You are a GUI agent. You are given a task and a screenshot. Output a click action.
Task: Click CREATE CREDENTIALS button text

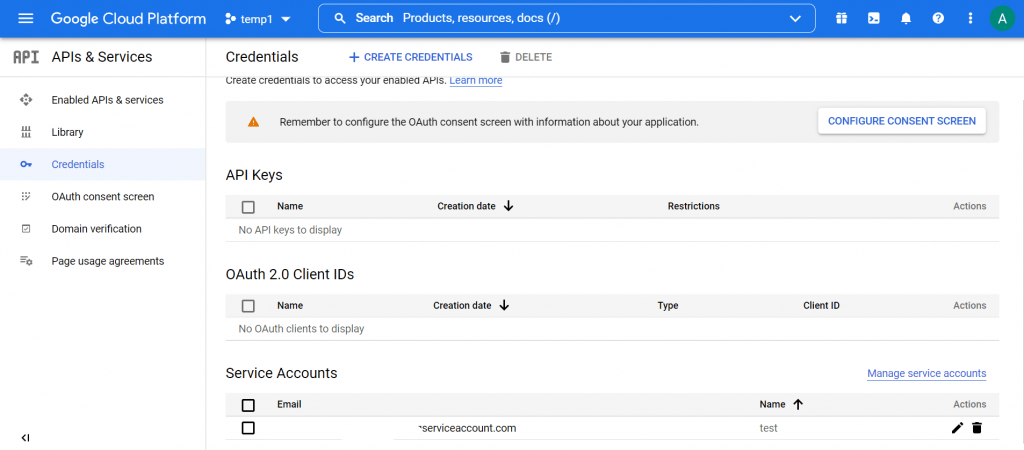tap(418, 57)
